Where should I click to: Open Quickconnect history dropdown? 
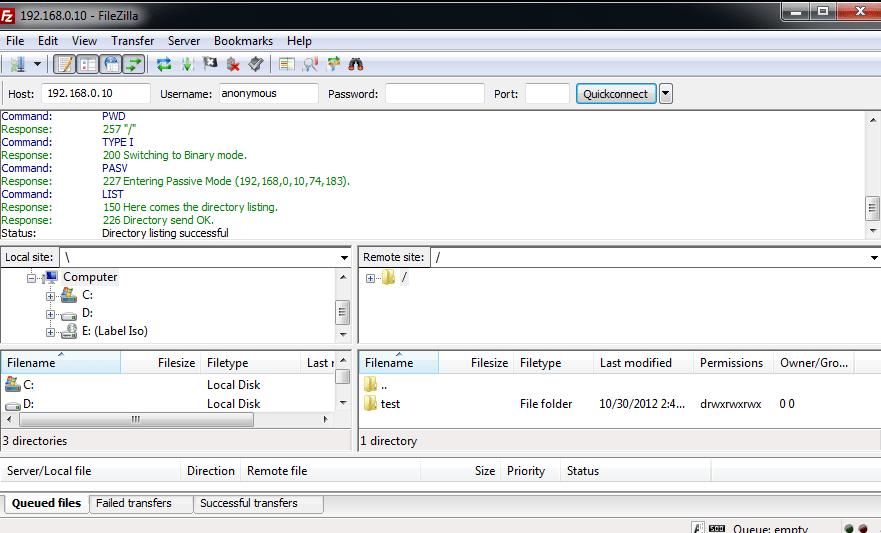click(665, 94)
